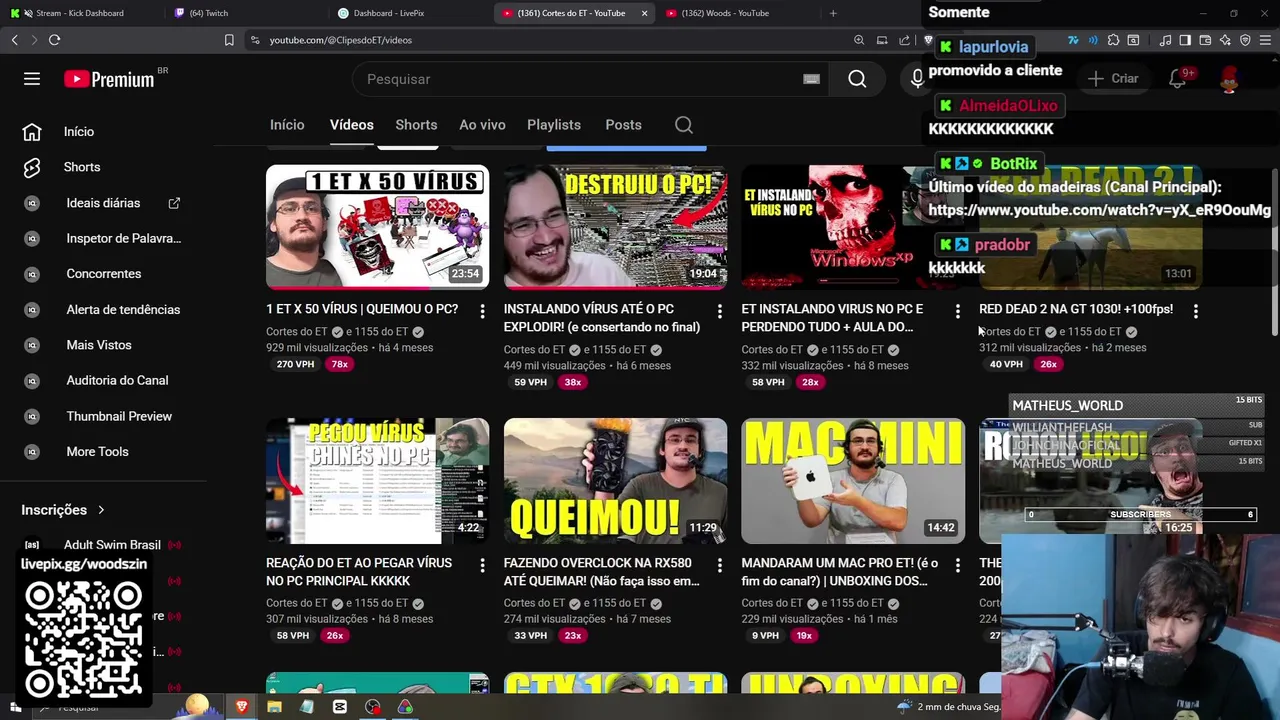Open File Explorer from the taskbar
This screenshot has height=720, width=1280.
[274, 707]
